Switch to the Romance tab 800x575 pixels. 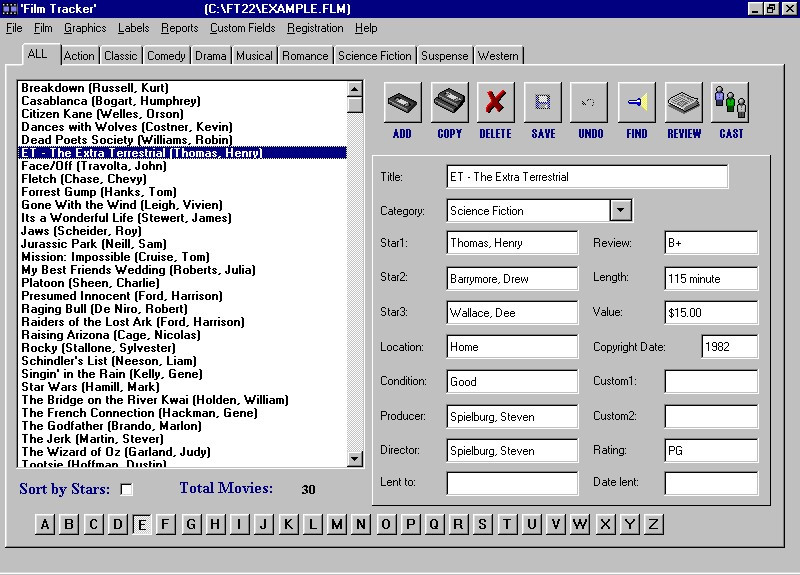pyautogui.click(x=305, y=56)
